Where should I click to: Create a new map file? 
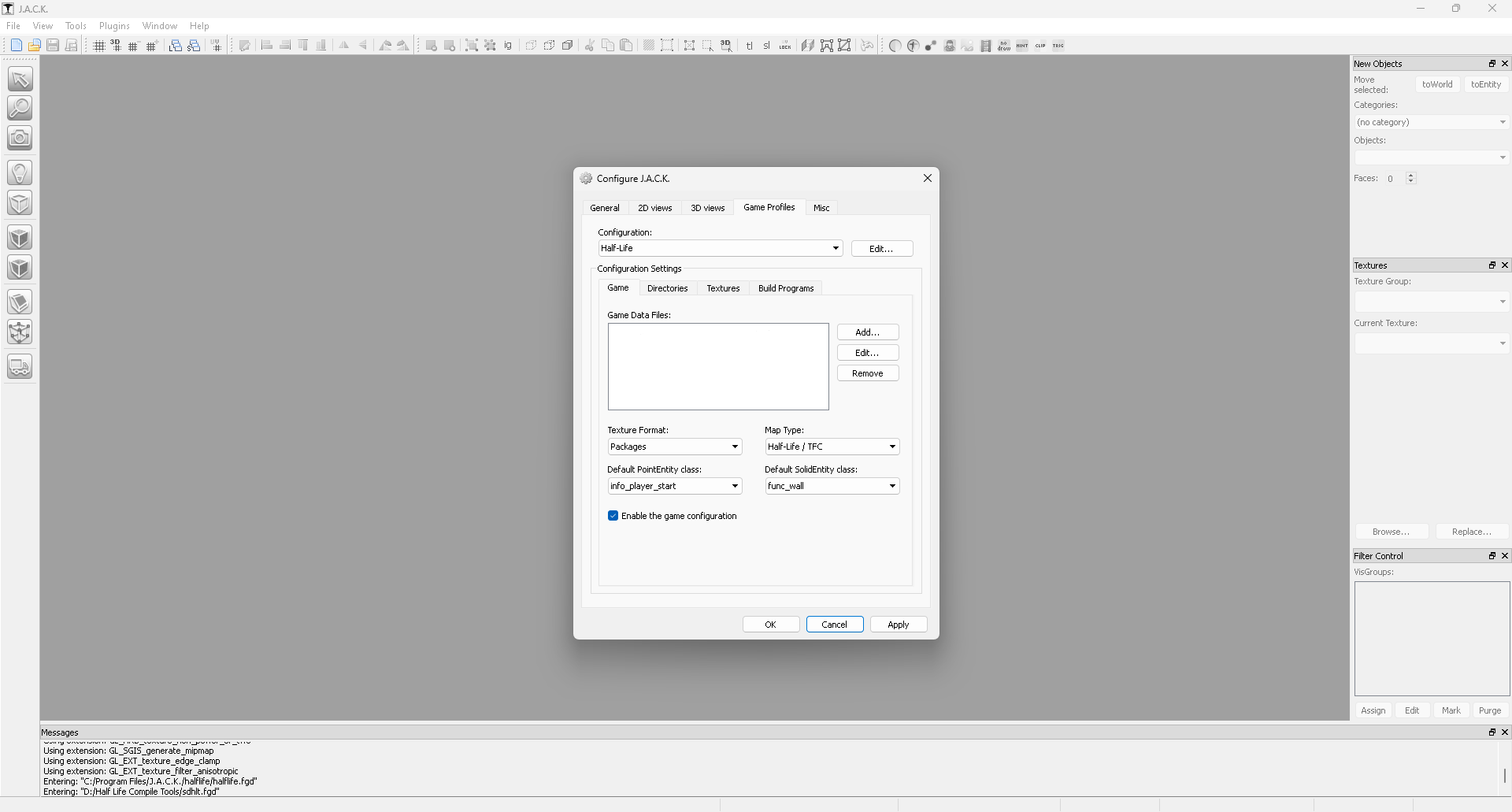click(x=16, y=46)
